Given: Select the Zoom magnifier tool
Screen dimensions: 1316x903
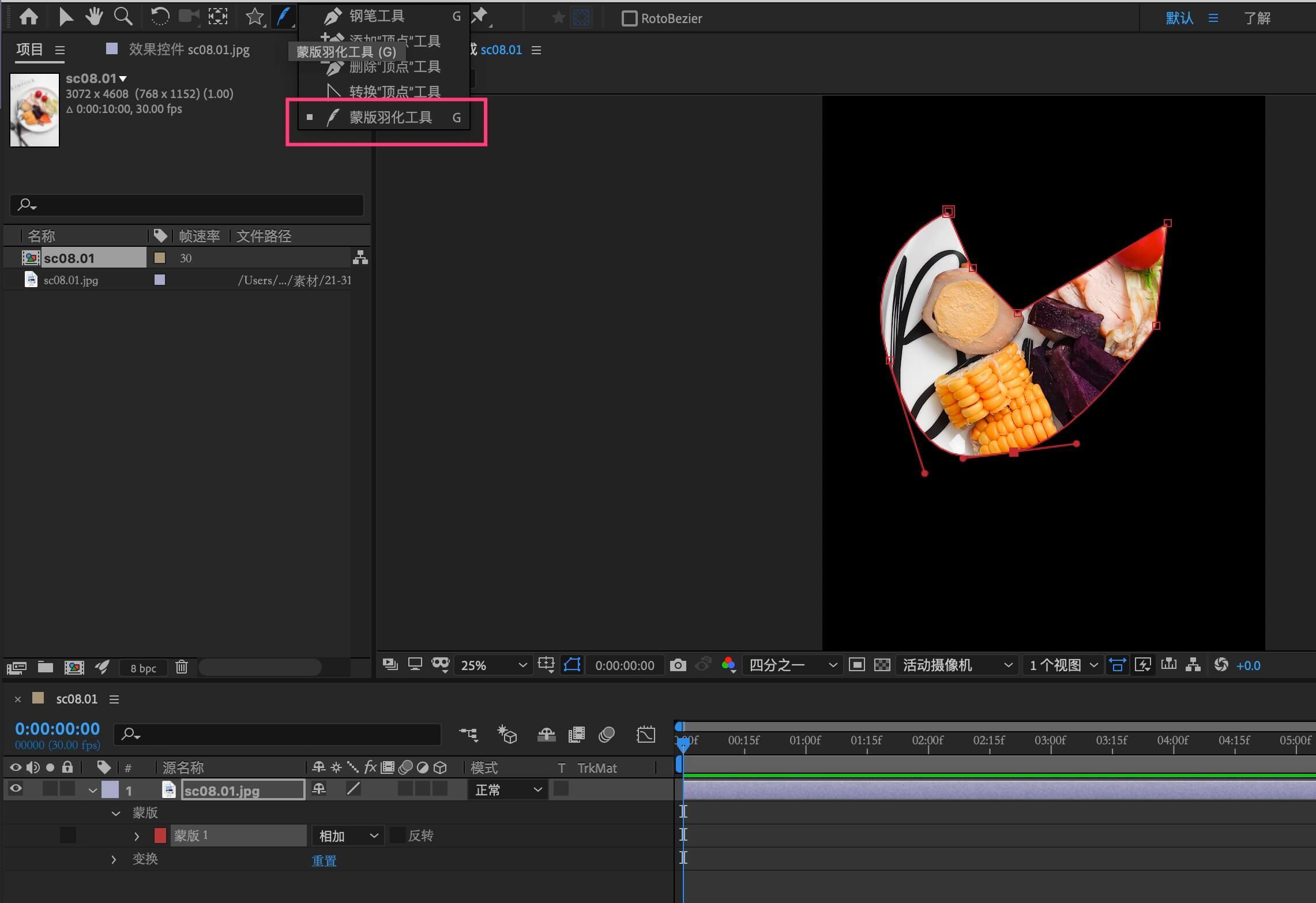Looking at the screenshot, I should [123, 17].
